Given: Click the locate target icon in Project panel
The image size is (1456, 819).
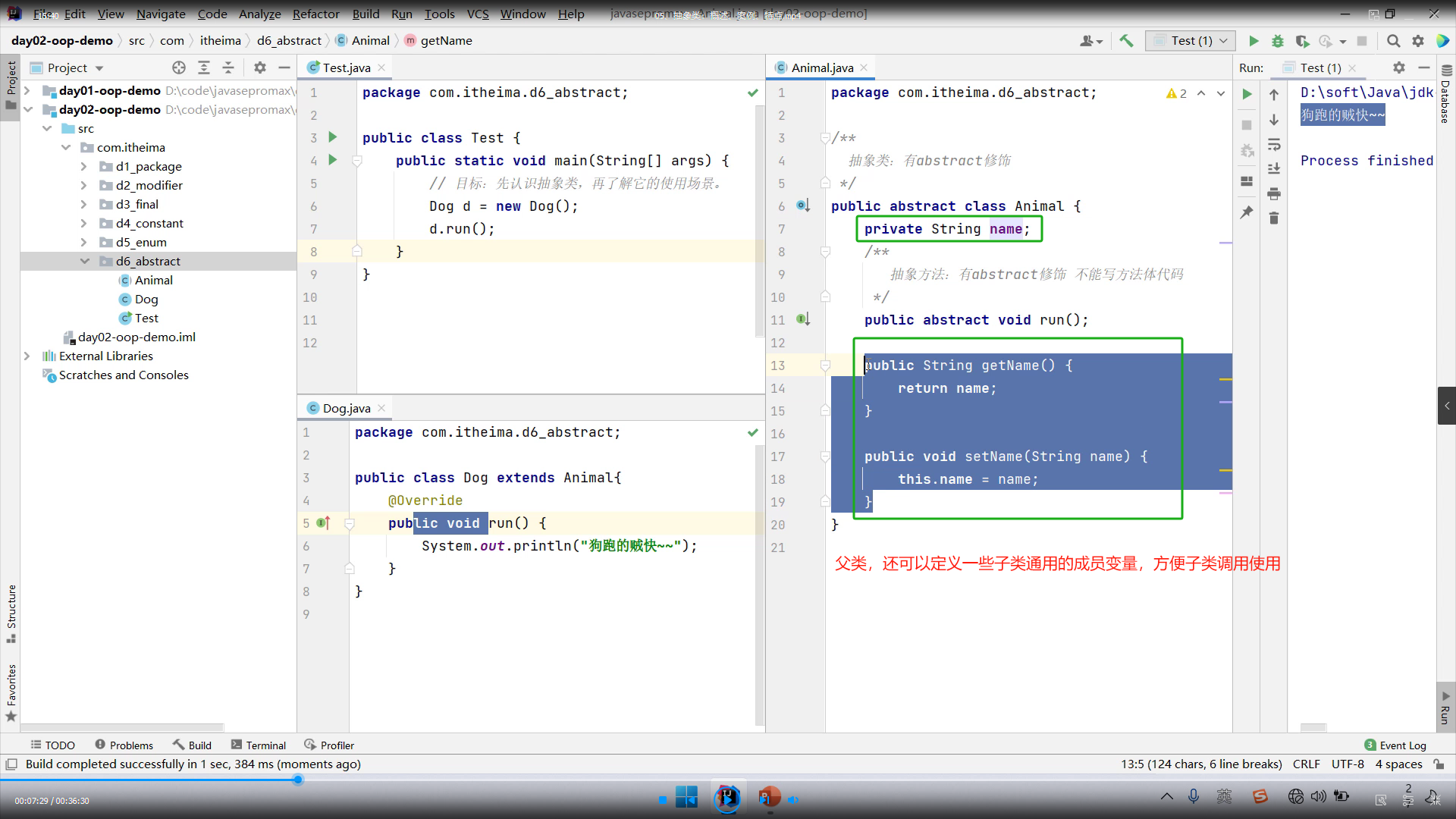Looking at the screenshot, I should pos(179,67).
